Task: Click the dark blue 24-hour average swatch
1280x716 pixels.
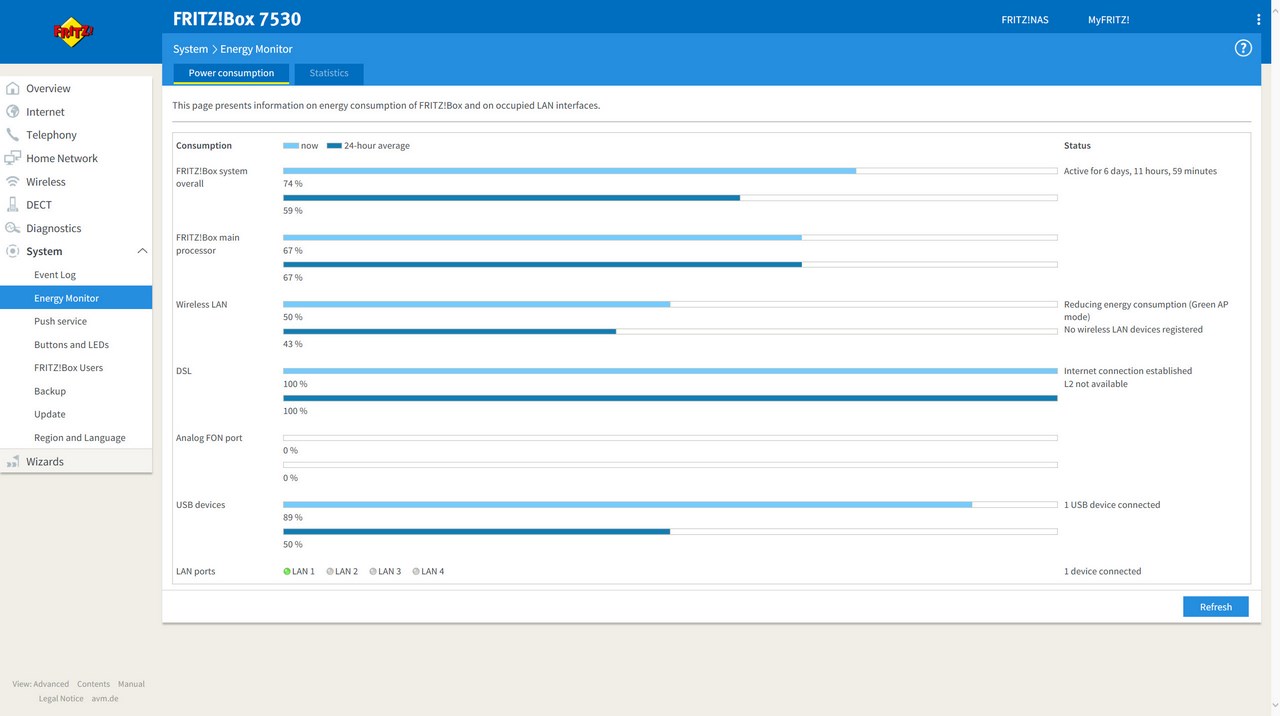Action: point(334,146)
